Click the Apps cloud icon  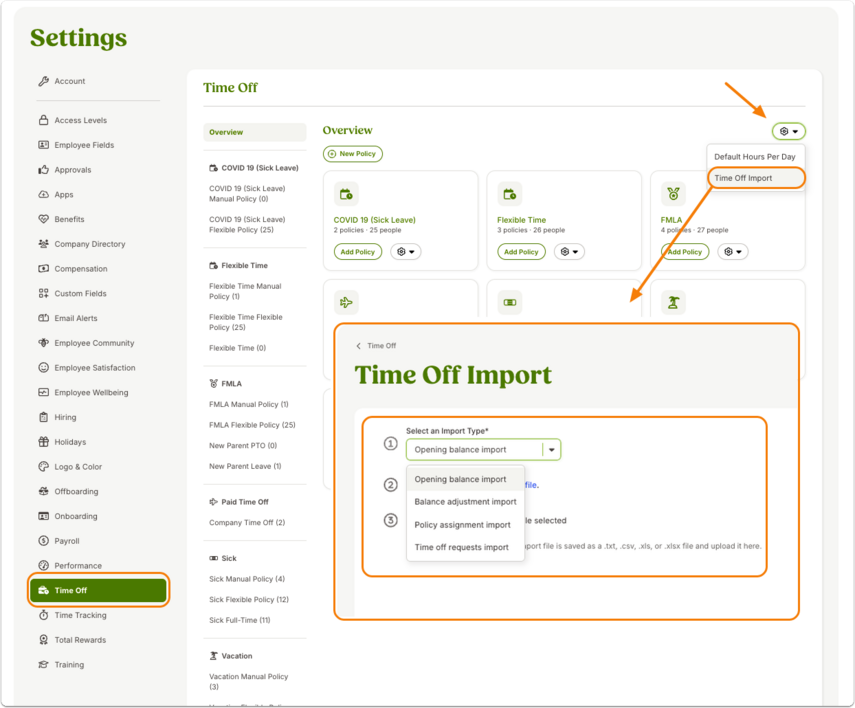click(x=44, y=194)
